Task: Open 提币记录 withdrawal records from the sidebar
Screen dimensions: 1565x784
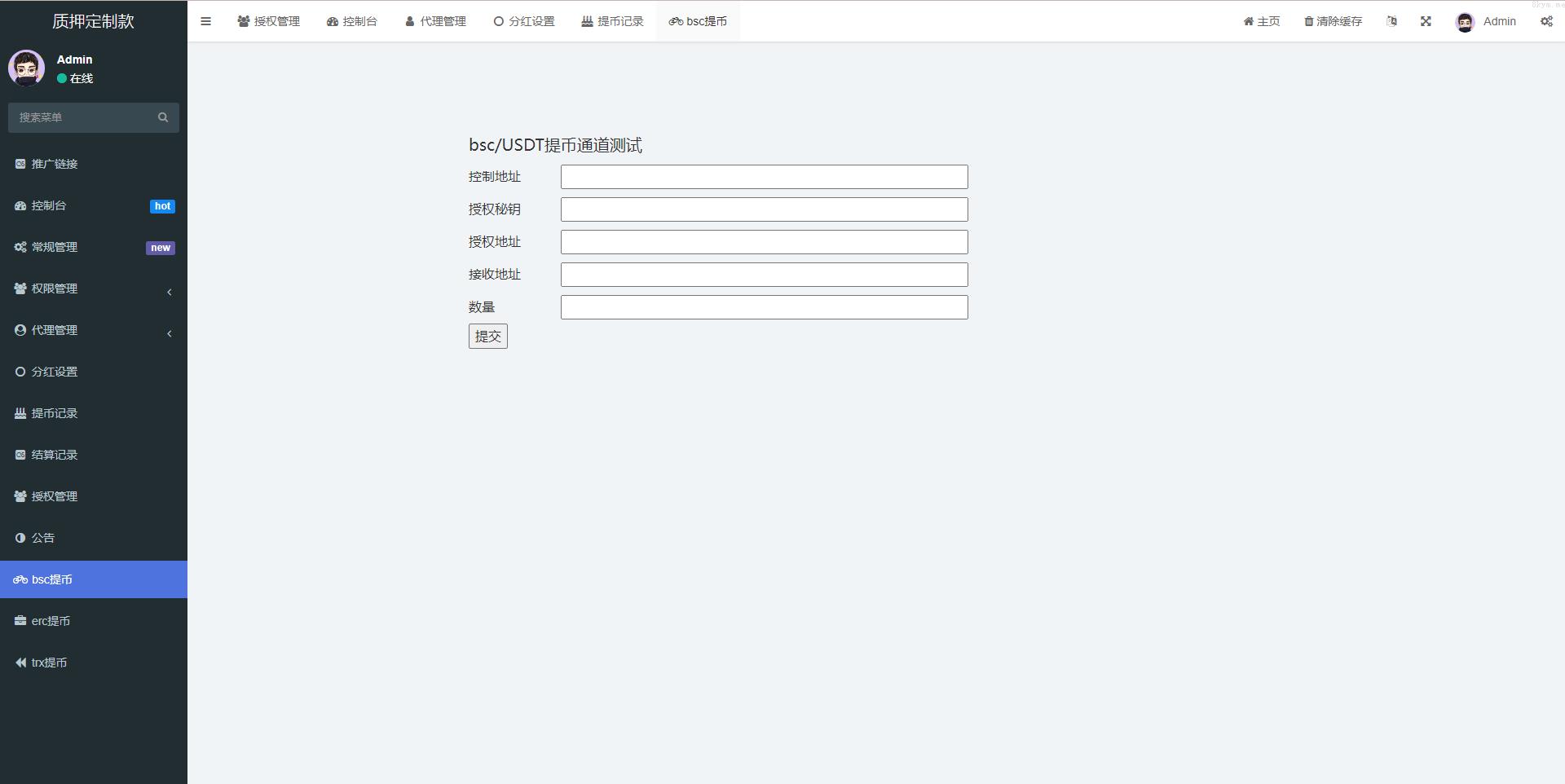Action: tap(55, 413)
